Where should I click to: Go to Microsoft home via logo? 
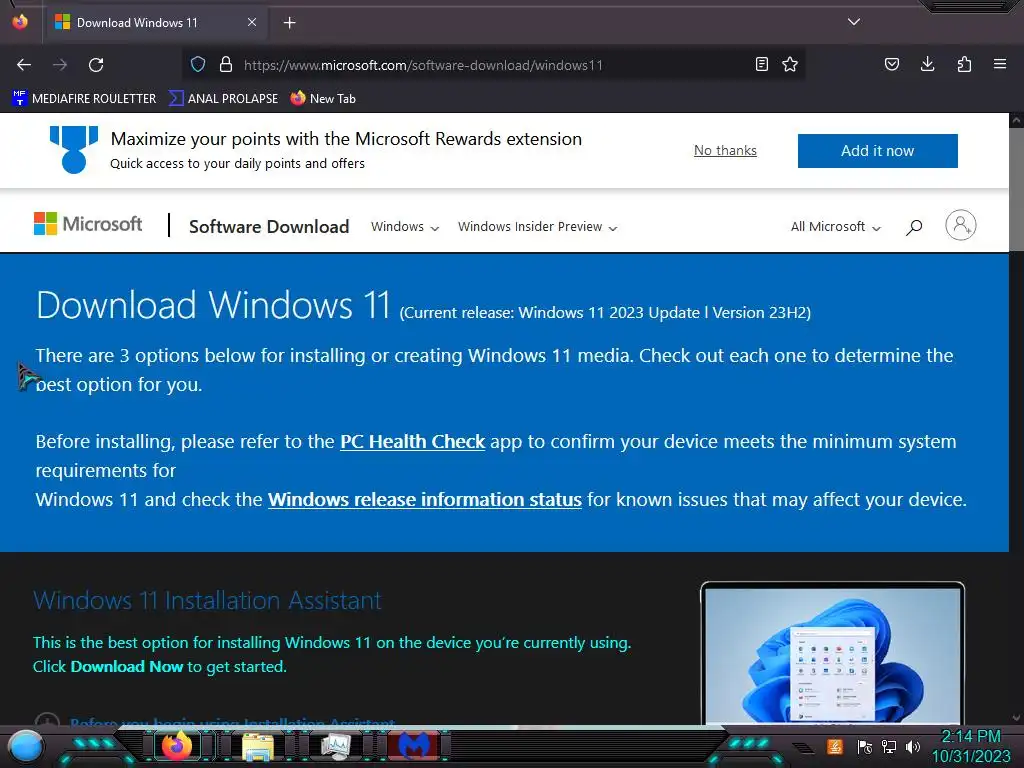pyautogui.click(x=88, y=224)
